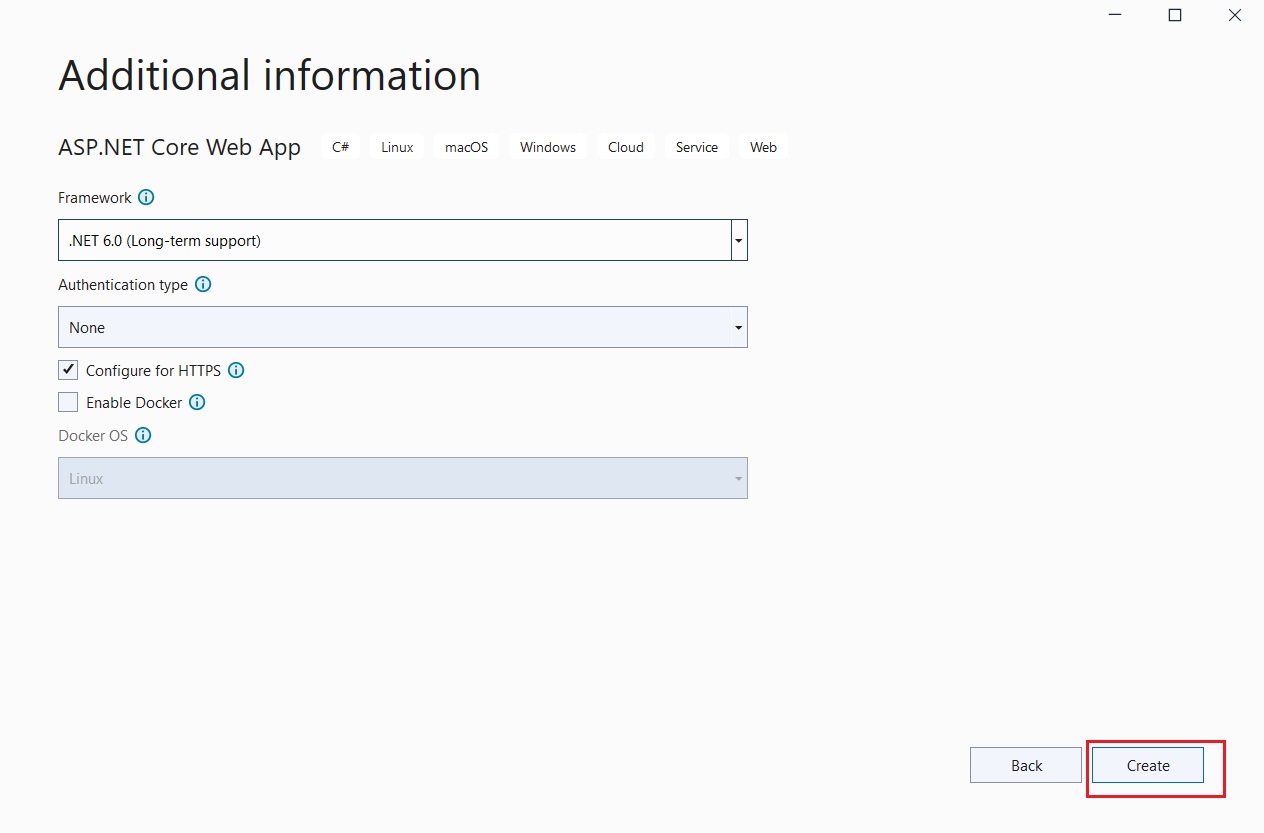Image resolution: width=1264 pixels, height=833 pixels.
Task: Click the Create button
Action: (1148, 765)
